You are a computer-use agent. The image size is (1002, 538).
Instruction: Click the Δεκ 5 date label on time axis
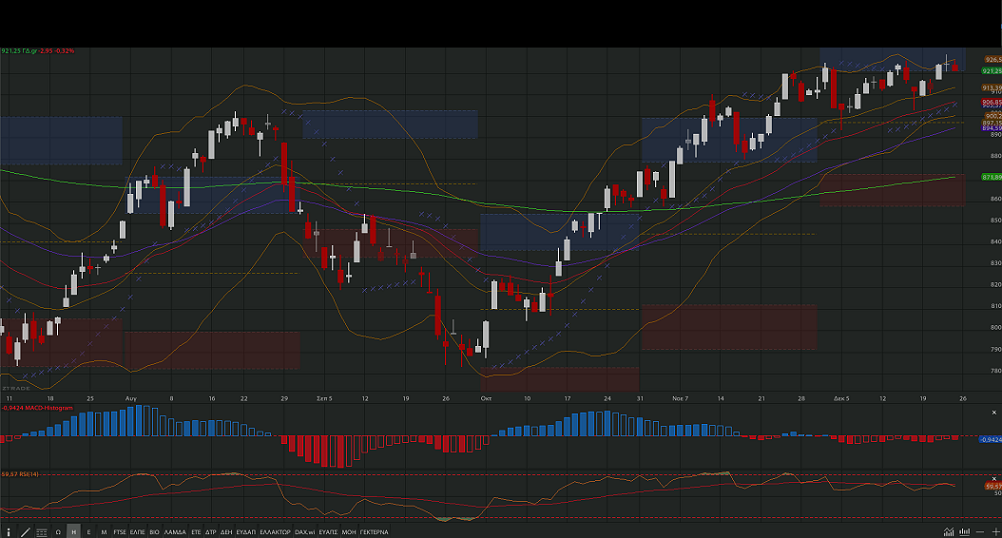(842, 398)
